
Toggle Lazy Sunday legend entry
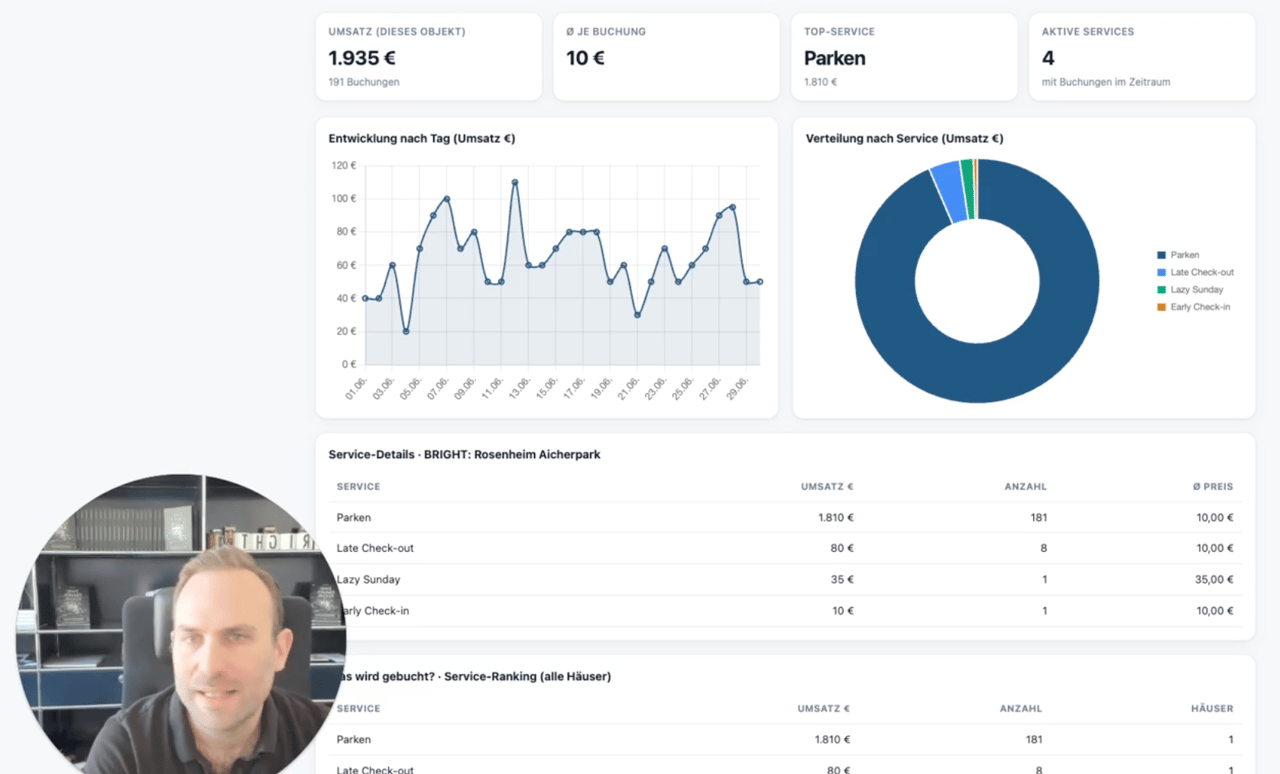[1190, 290]
